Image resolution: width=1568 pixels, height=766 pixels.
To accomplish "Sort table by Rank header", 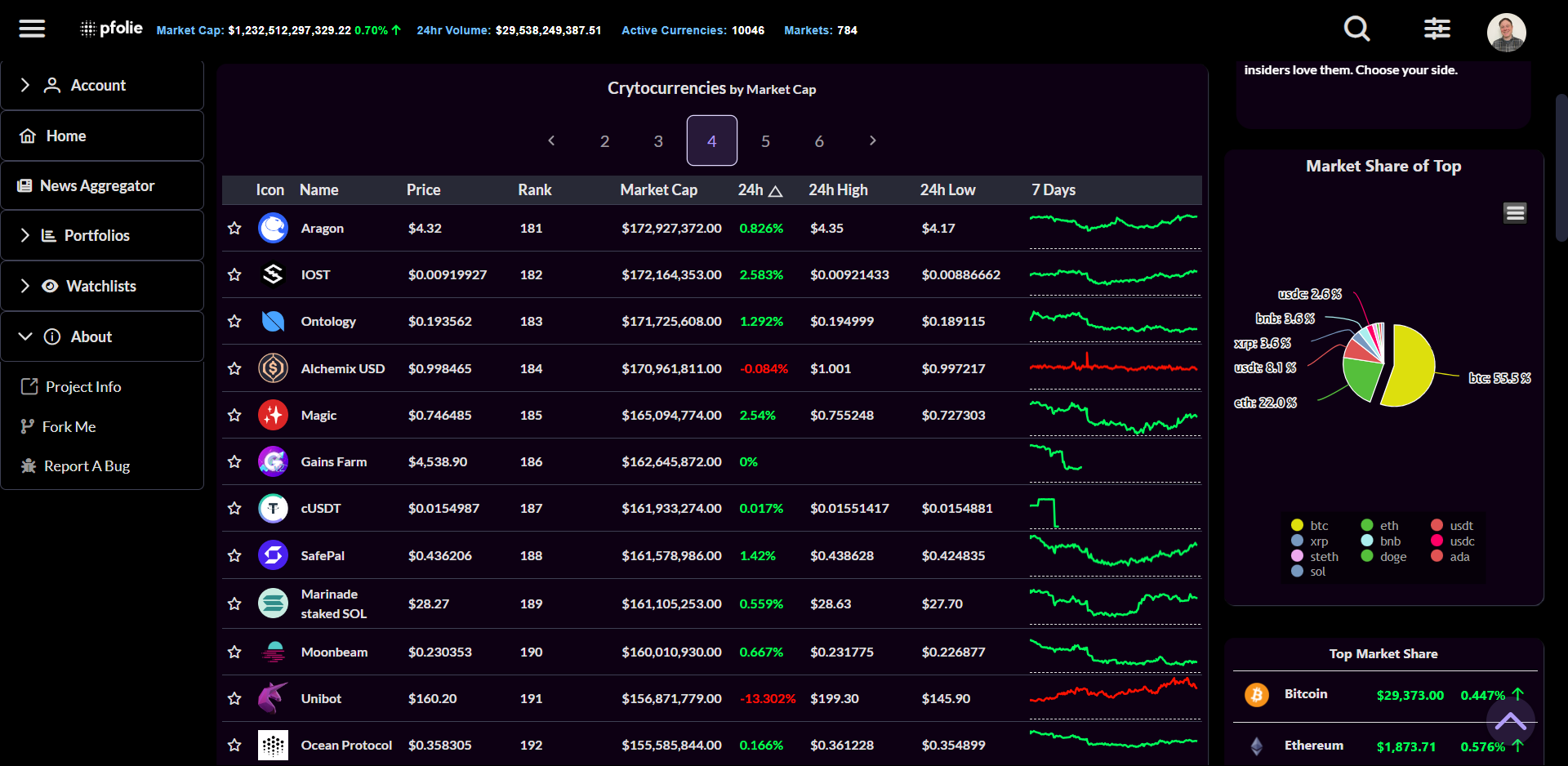I will click(534, 189).
